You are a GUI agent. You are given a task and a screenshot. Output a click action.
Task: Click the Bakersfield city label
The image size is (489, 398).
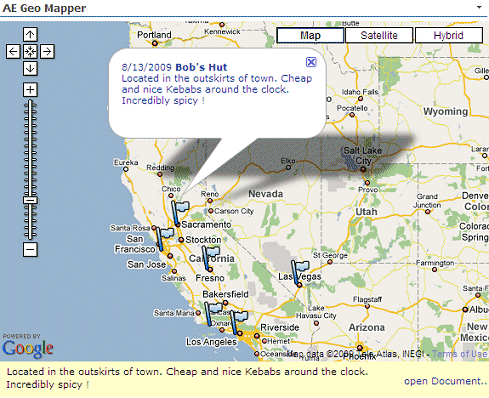[x=226, y=294]
